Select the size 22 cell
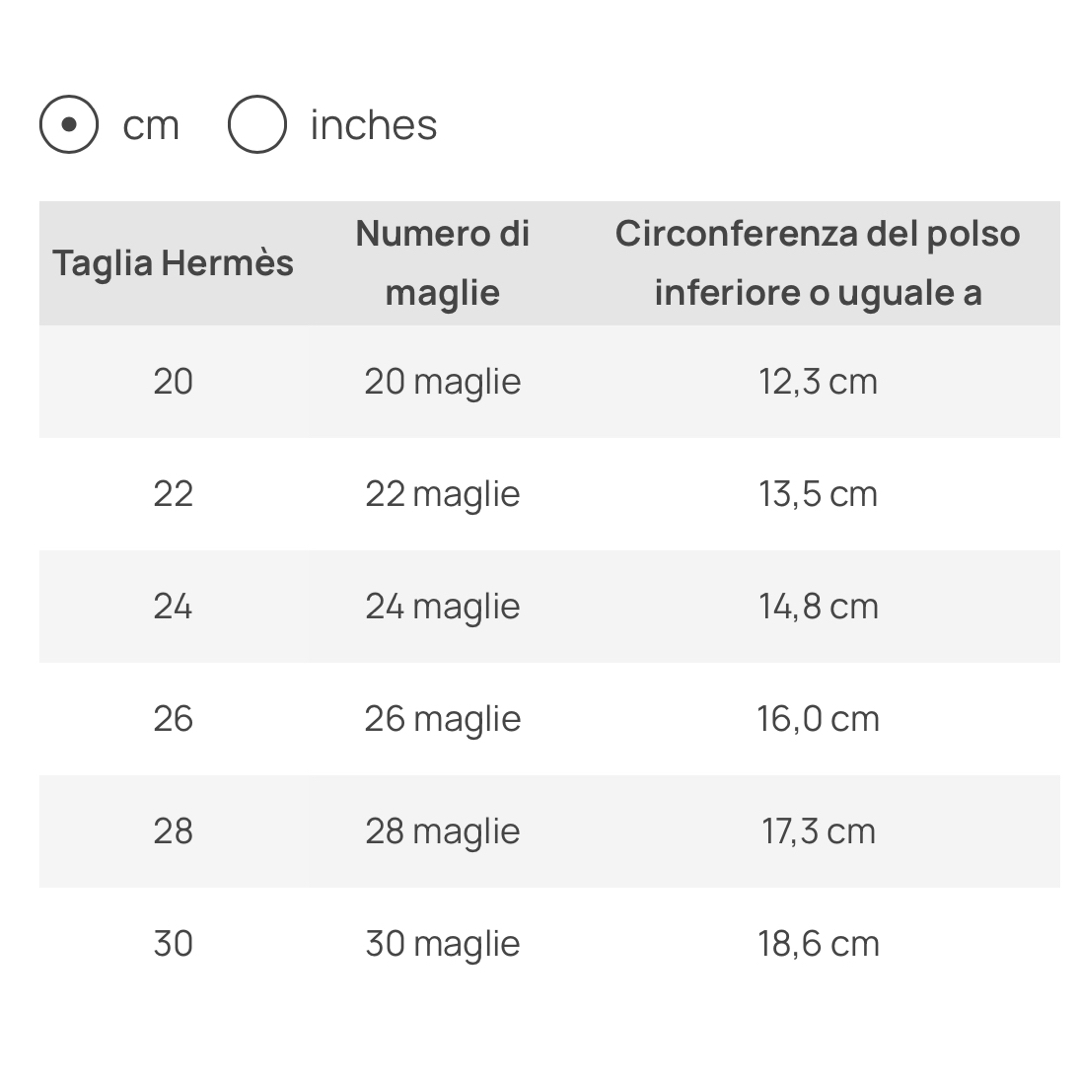The image size is (1080, 1080). [173, 494]
